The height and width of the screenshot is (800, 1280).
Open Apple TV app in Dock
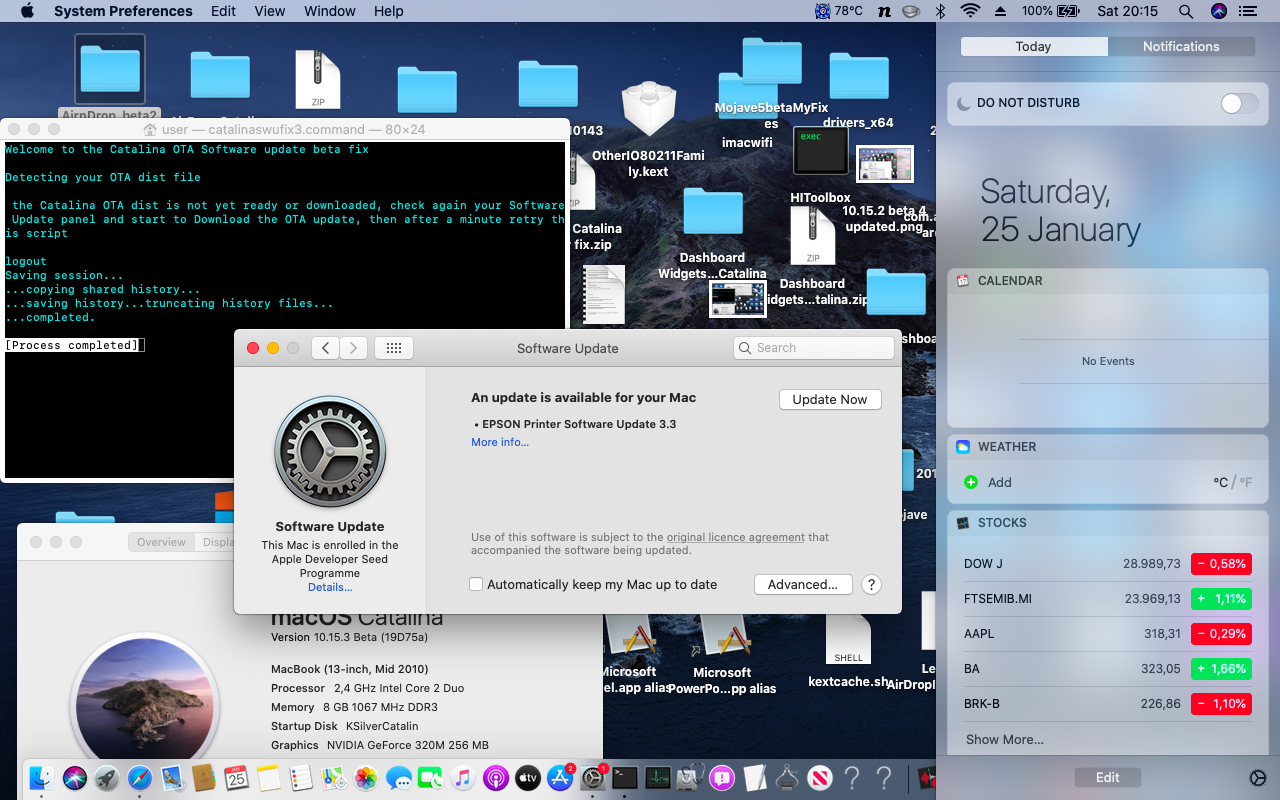click(x=527, y=778)
